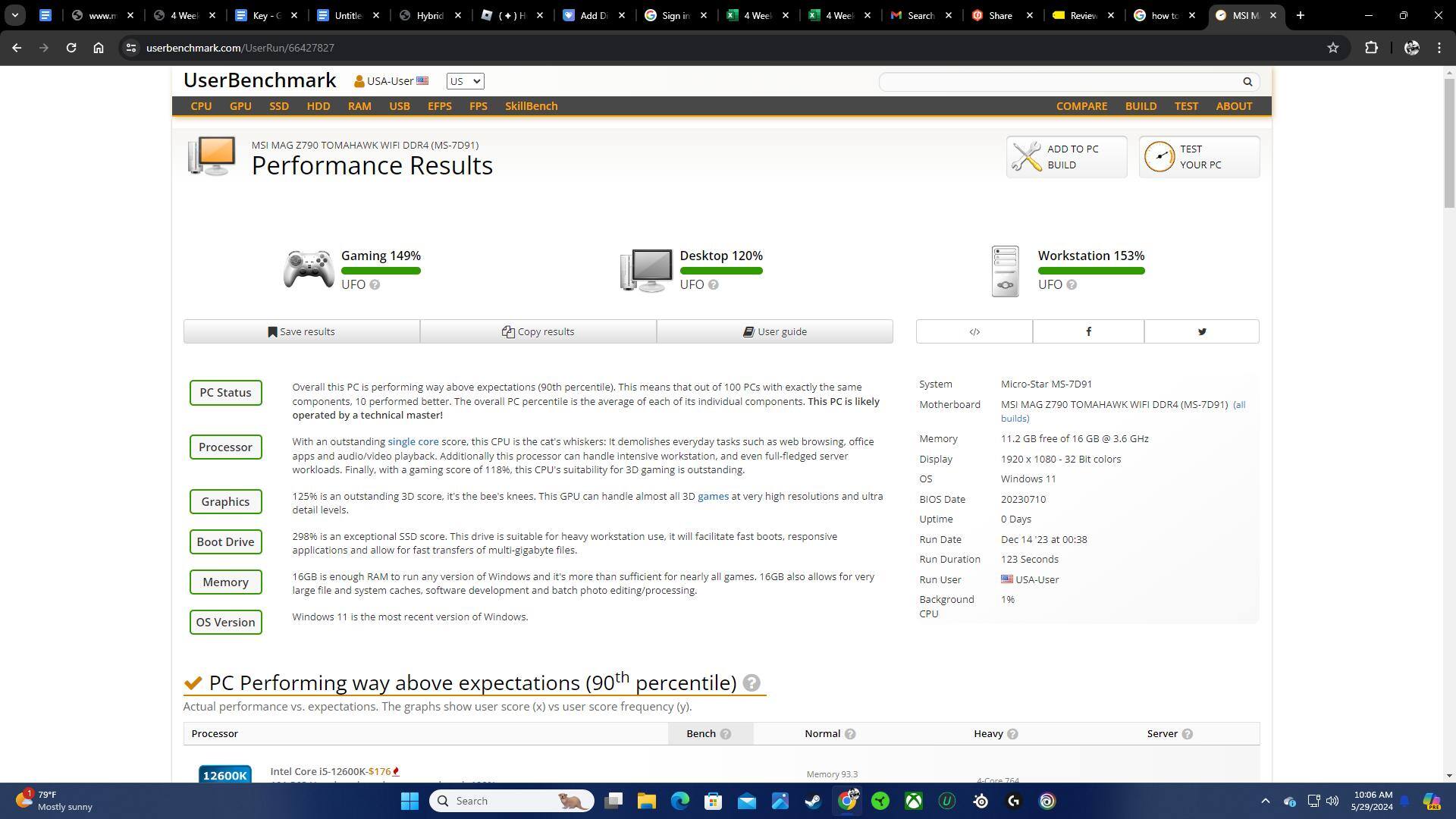Open the US country dropdown
The image size is (1456, 819).
tap(465, 81)
